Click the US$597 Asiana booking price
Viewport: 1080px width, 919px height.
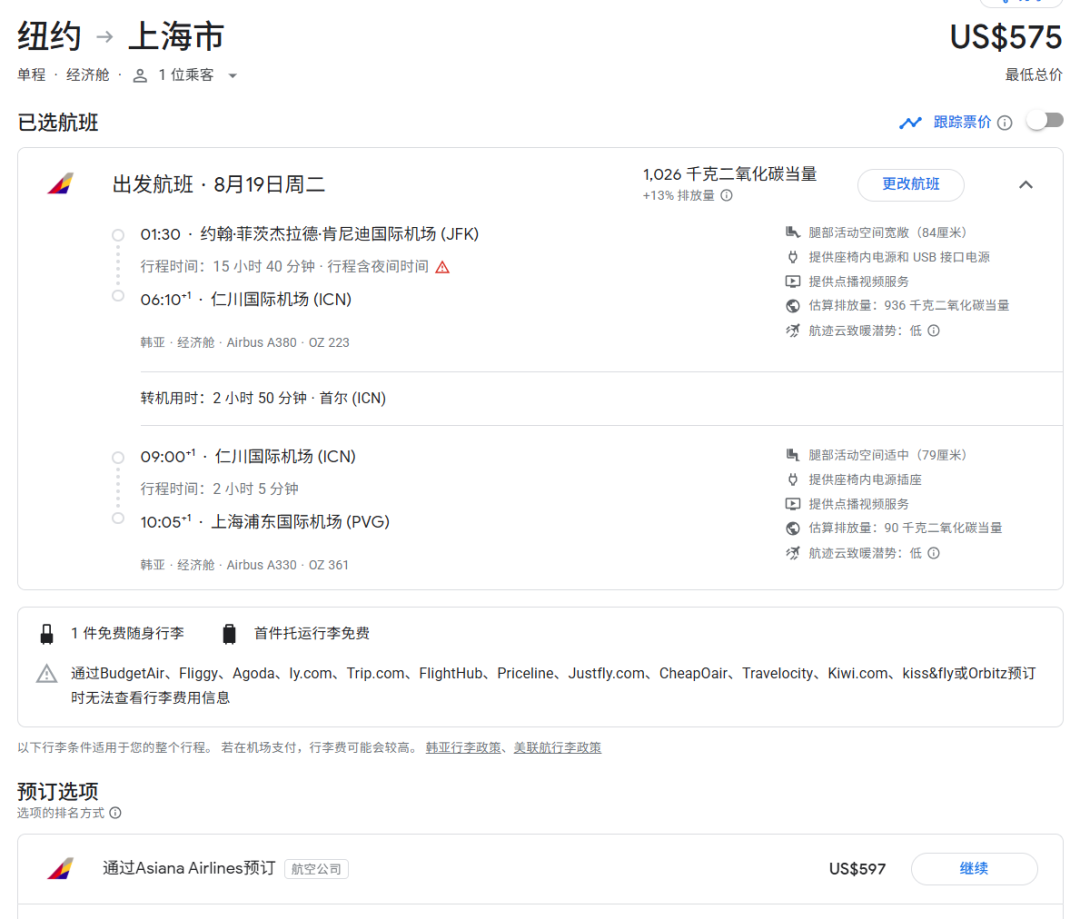tap(857, 869)
